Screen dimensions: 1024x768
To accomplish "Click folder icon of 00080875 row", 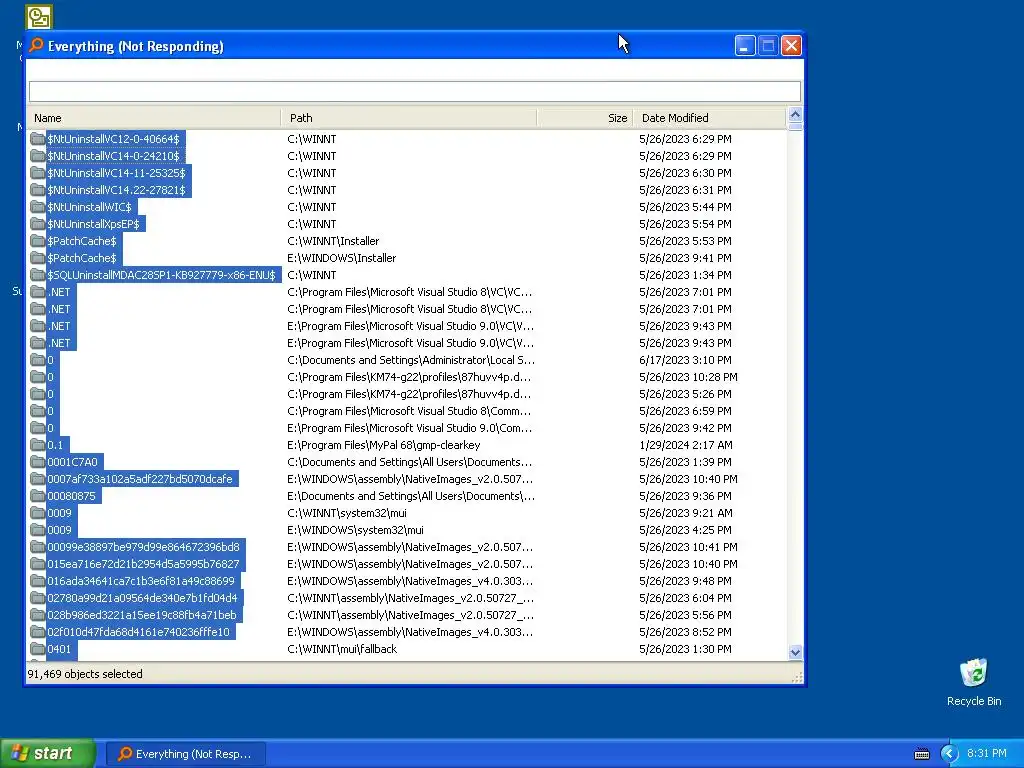I will pyautogui.click(x=37, y=496).
